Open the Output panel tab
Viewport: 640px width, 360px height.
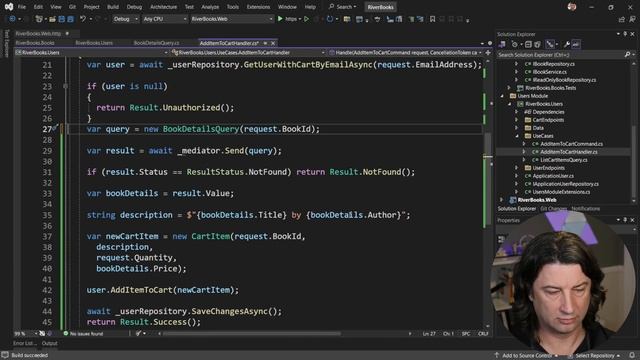(x=49, y=343)
